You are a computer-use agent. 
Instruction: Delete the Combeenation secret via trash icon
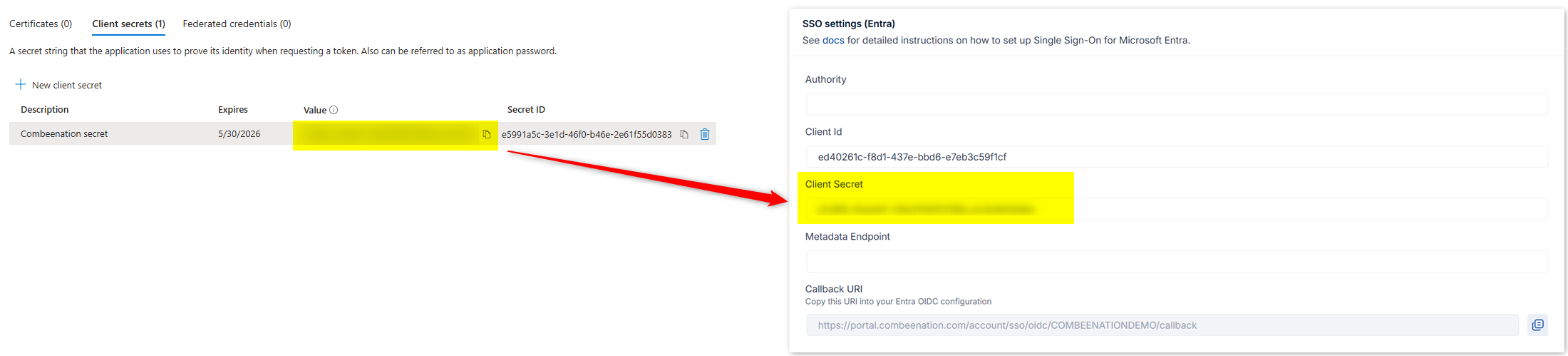coord(705,134)
